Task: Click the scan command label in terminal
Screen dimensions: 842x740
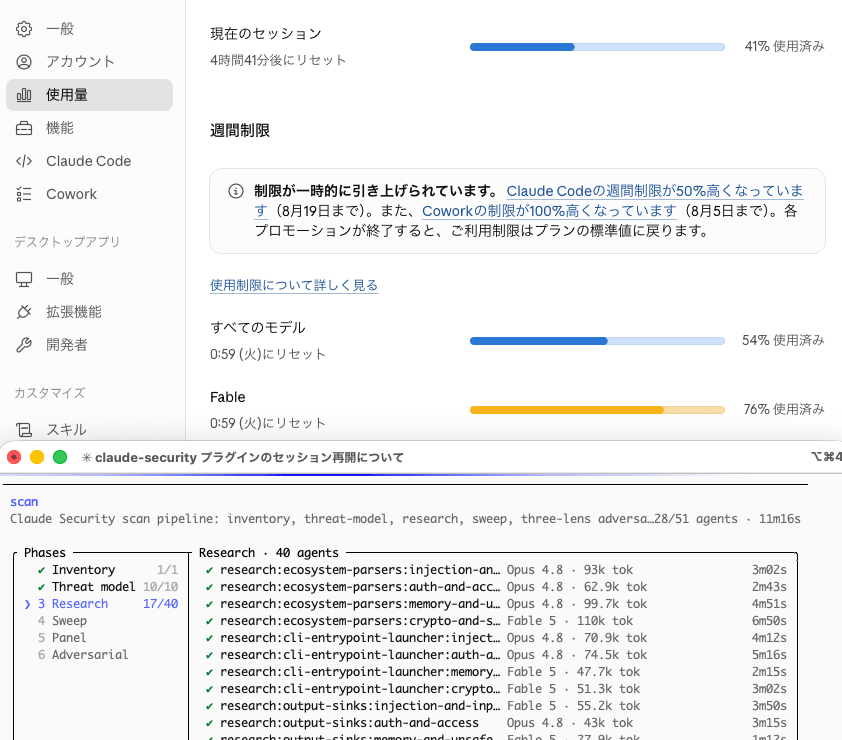Action: click(24, 502)
